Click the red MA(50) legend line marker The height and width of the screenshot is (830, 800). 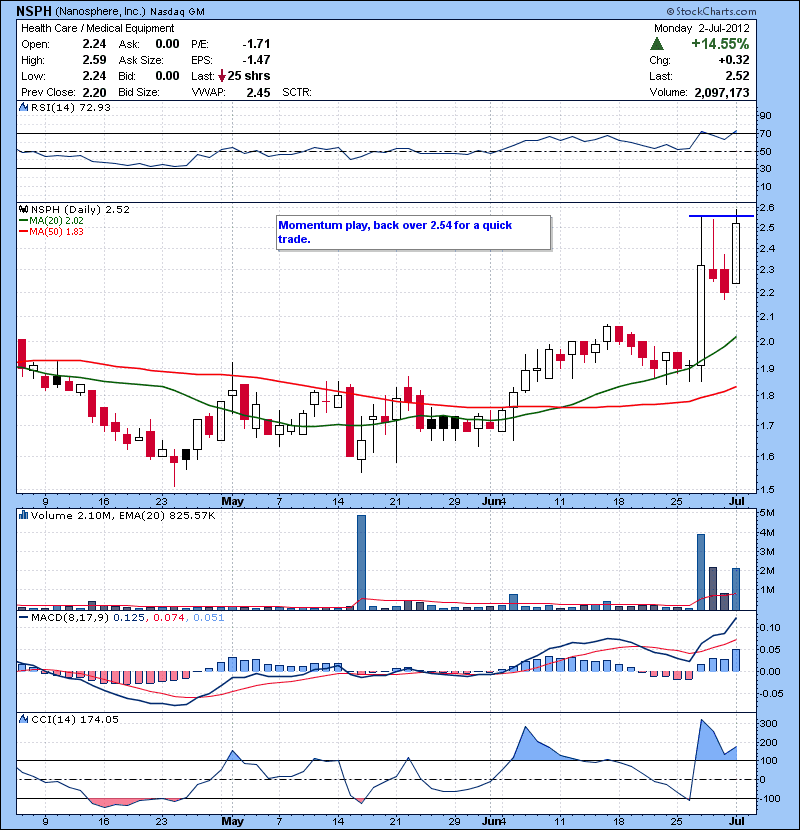coord(23,232)
